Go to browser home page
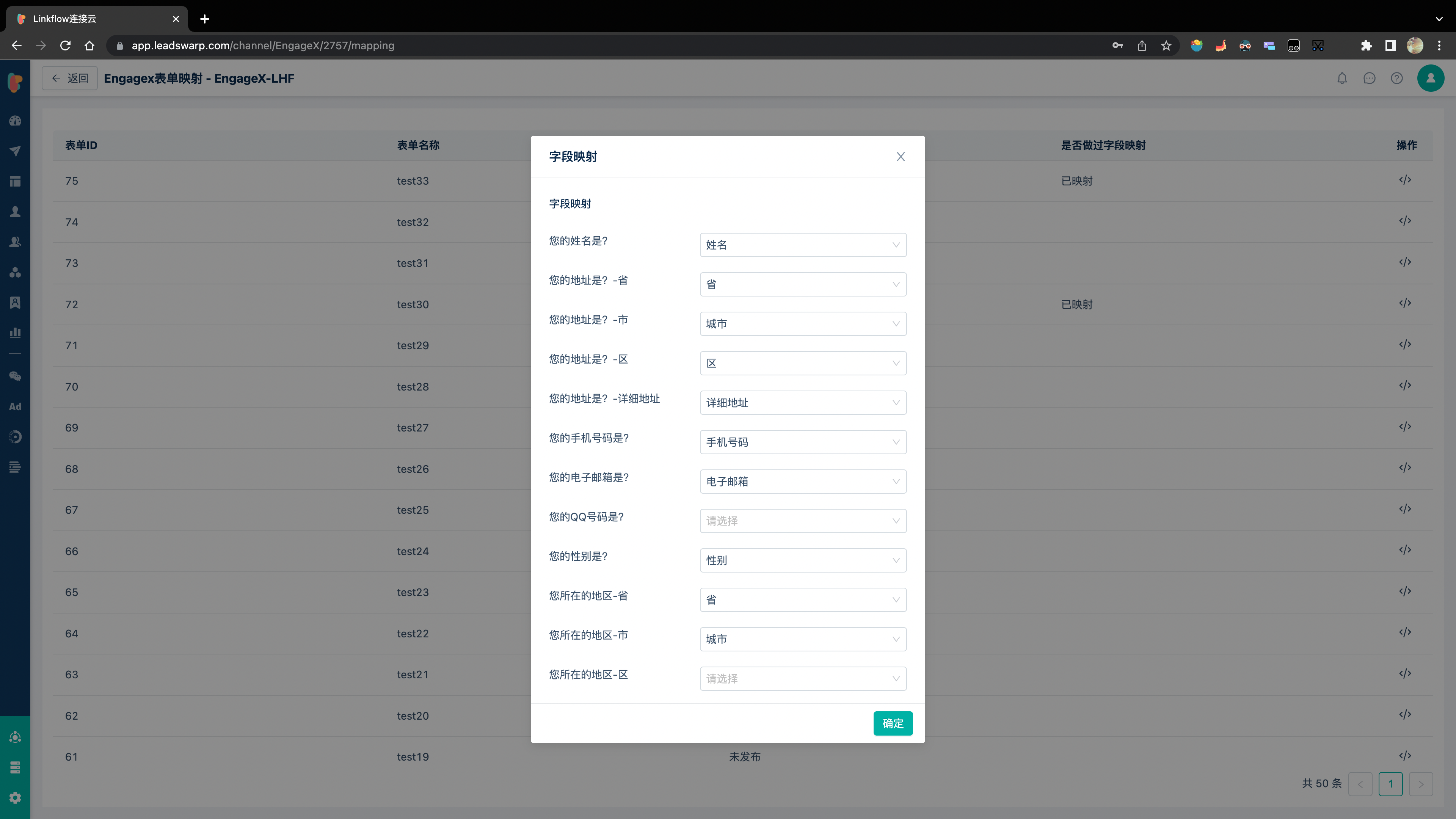This screenshot has width=1456, height=819. pyautogui.click(x=89, y=45)
